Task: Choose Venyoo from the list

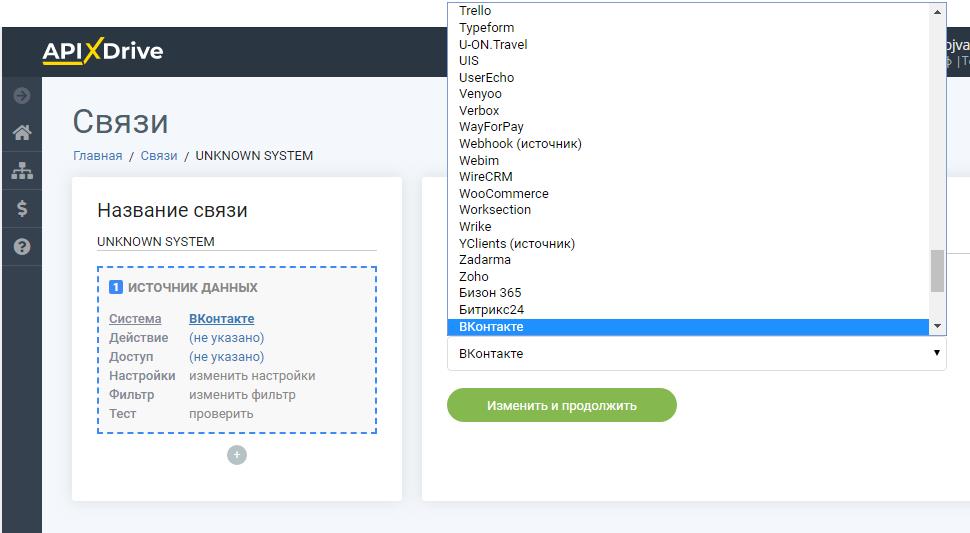Action: click(x=688, y=94)
